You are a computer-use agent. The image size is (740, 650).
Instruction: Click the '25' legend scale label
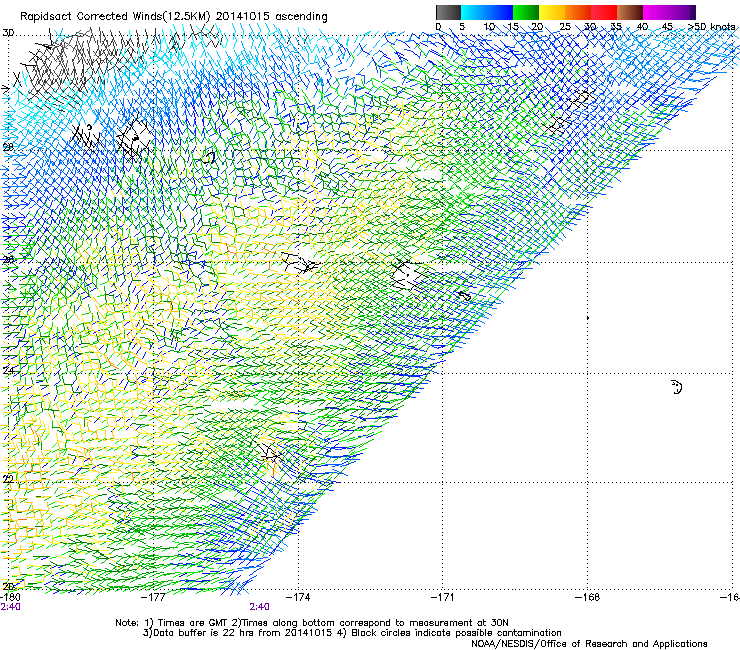pos(565,27)
